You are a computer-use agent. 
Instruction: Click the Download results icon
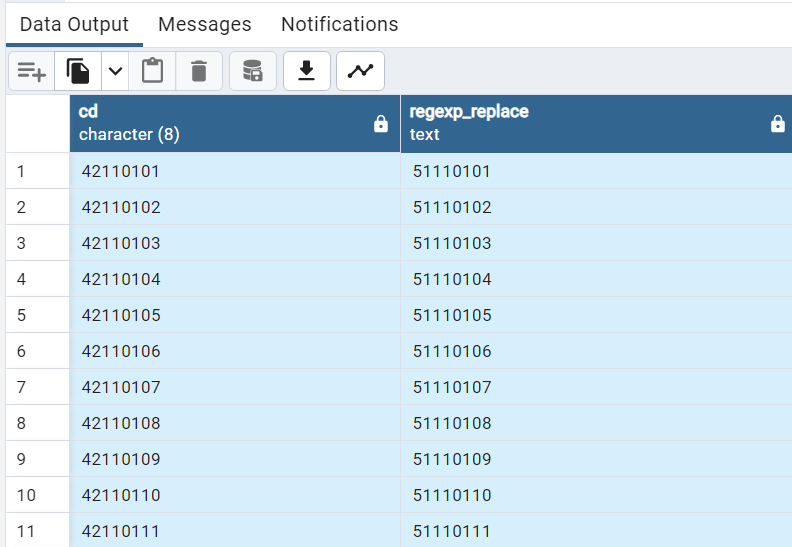(307, 71)
